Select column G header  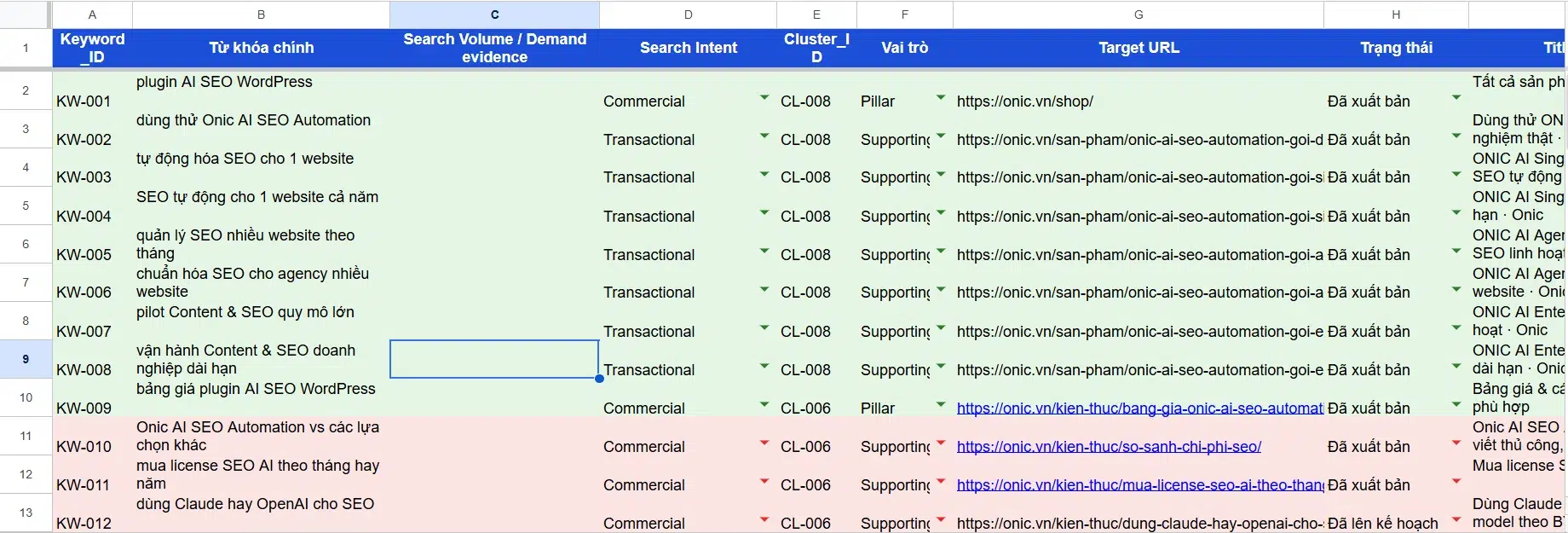[1139, 14]
